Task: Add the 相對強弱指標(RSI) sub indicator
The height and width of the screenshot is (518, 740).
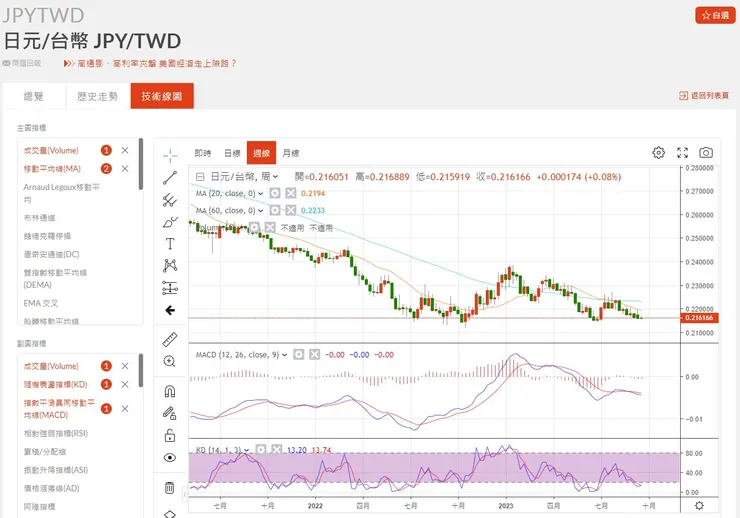Action: pyautogui.click(x=56, y=433)
